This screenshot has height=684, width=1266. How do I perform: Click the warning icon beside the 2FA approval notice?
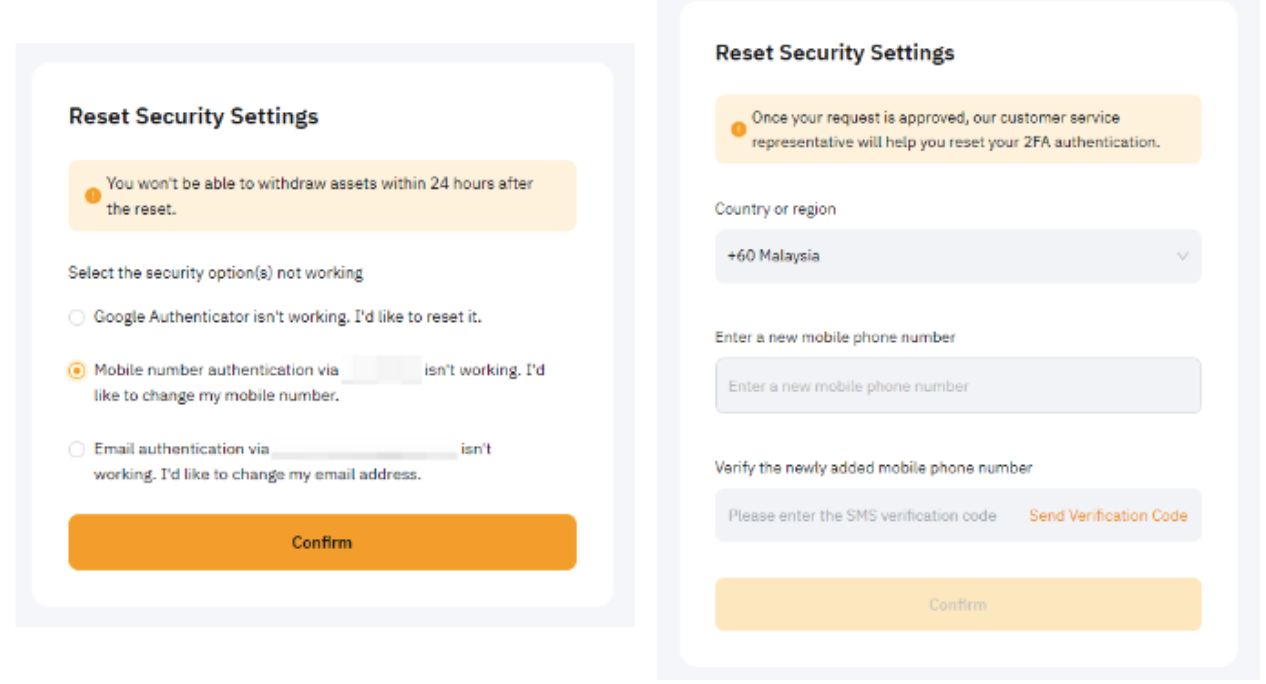738,130
